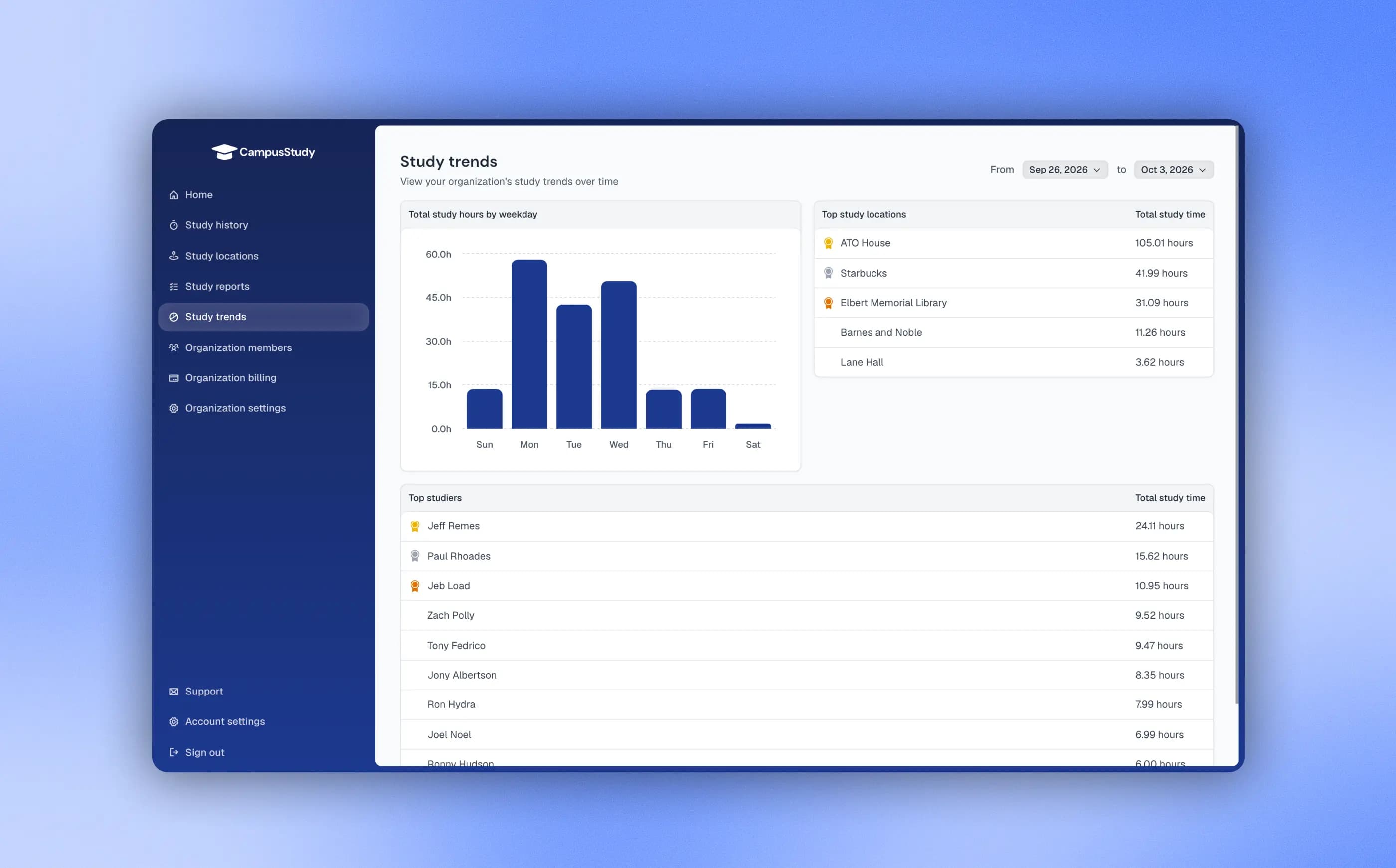Image resolution: width=1396 pixels, height=868 pixels.
Task: Click the silver medal beside Starbucks
Action: (828, 273)
